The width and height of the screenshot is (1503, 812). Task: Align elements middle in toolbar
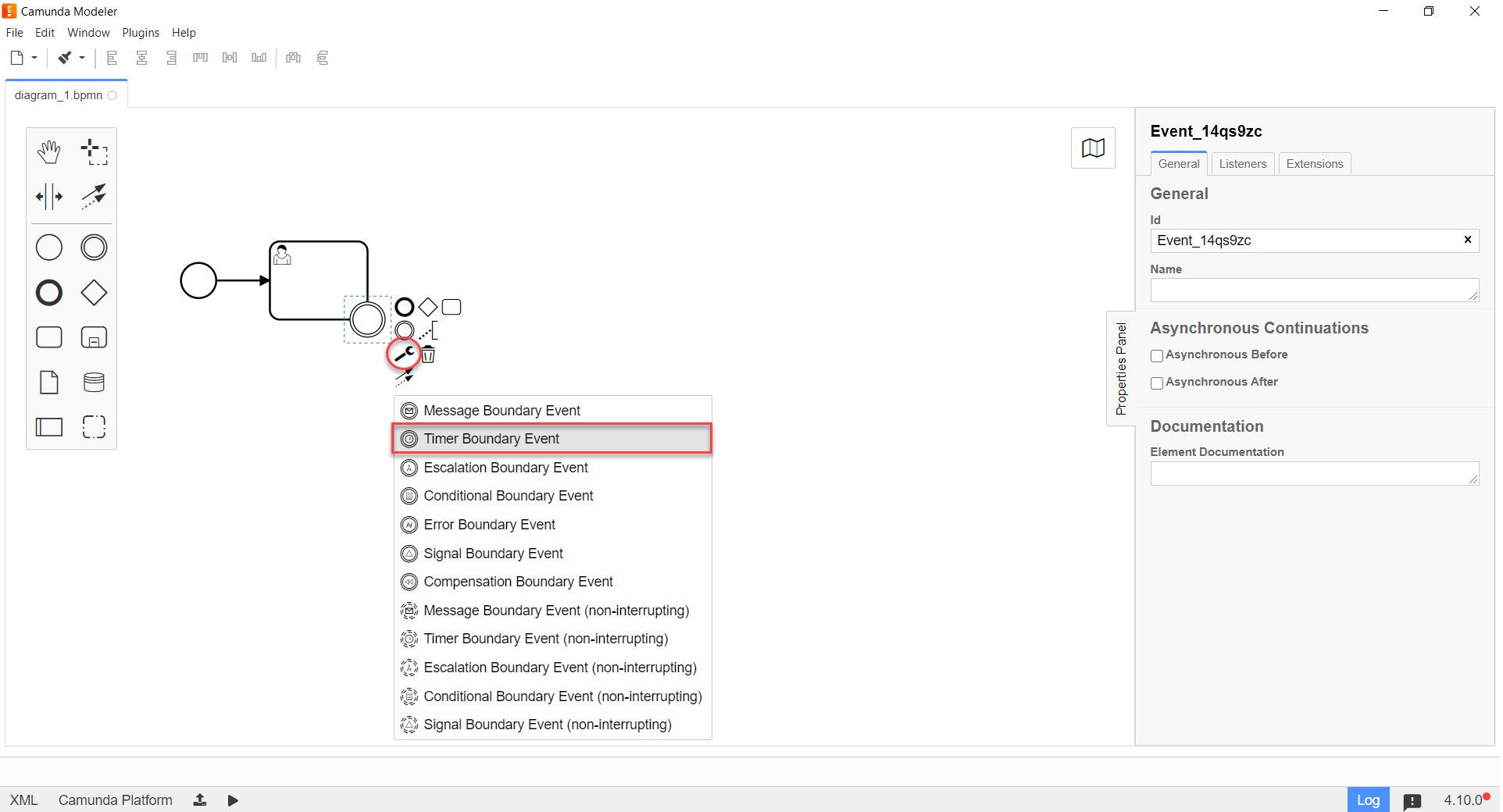[230, 58]
